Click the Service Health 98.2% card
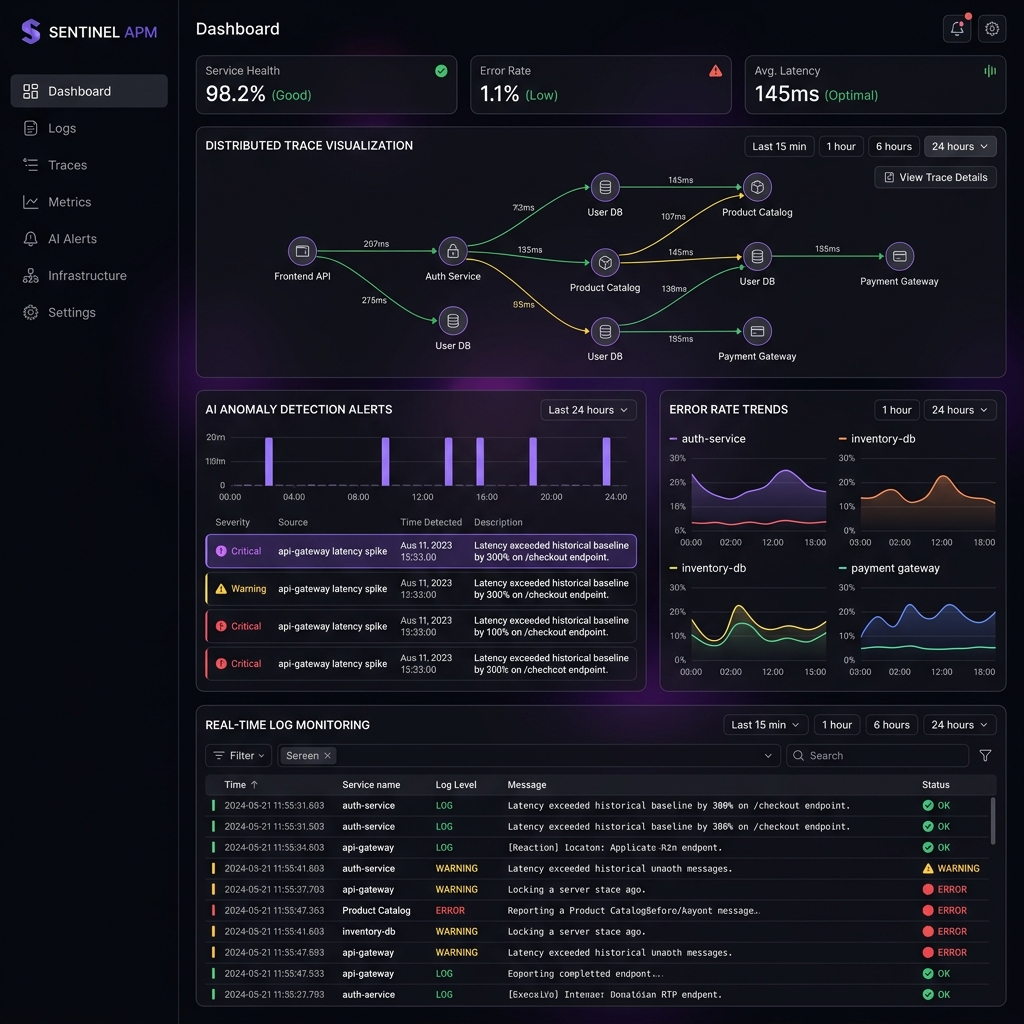Image resolution: width=1024 pixels, height=1024 pixels. pyautogui.click(x=326, y=85)
